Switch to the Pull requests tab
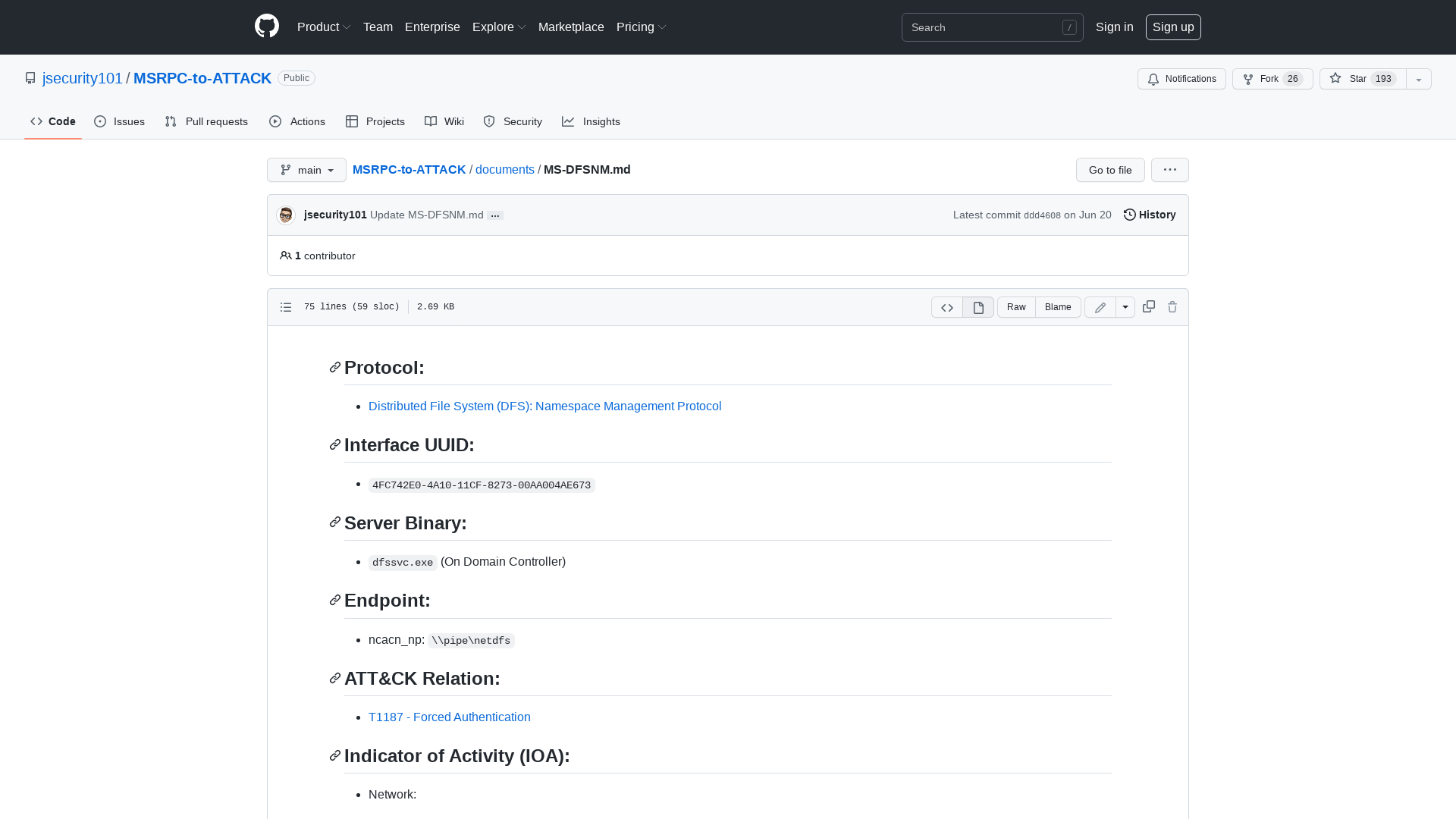Image resolution: width=1456 pixels, height=819 pixels. tap(206, 121)
